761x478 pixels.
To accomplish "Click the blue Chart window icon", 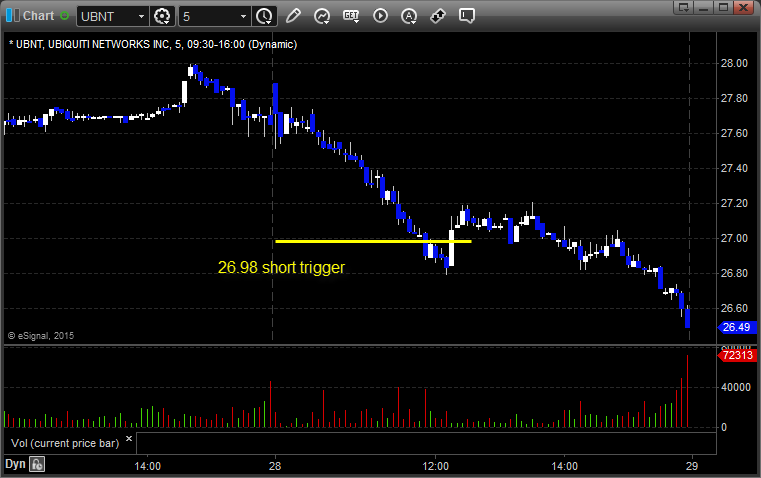I will pos(13,16).
